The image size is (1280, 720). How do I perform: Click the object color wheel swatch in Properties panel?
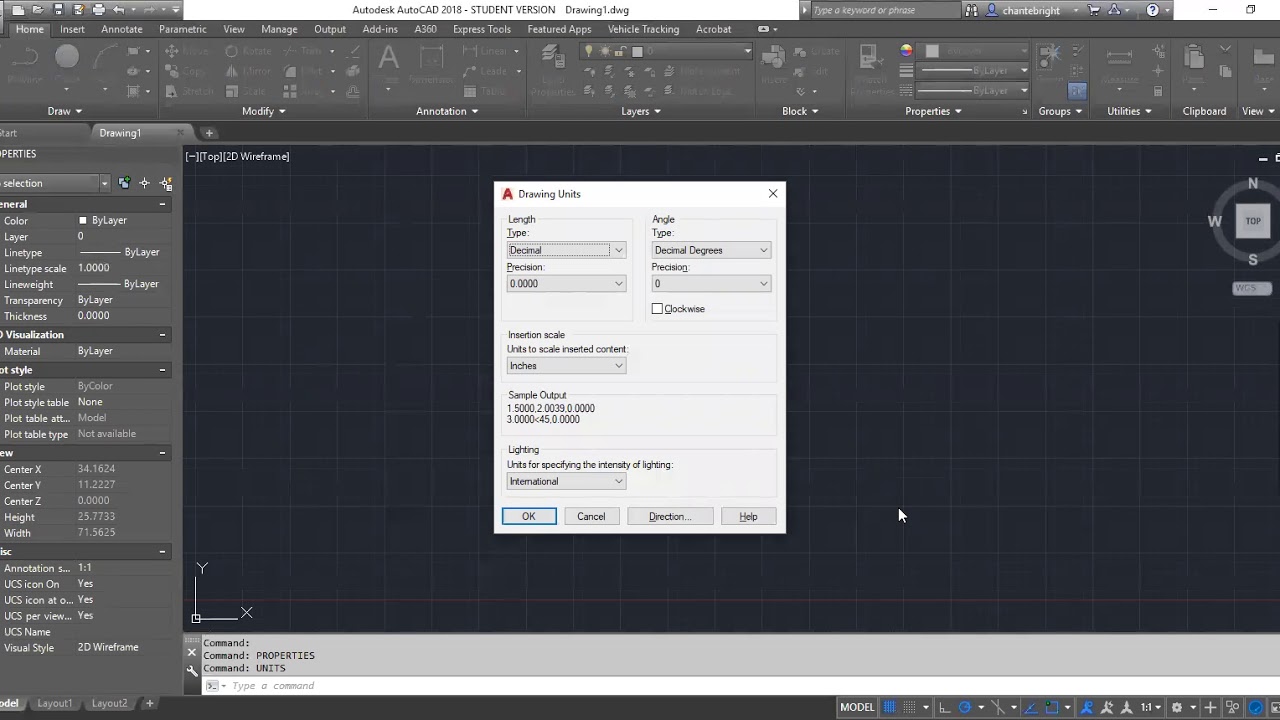(906, 51)
